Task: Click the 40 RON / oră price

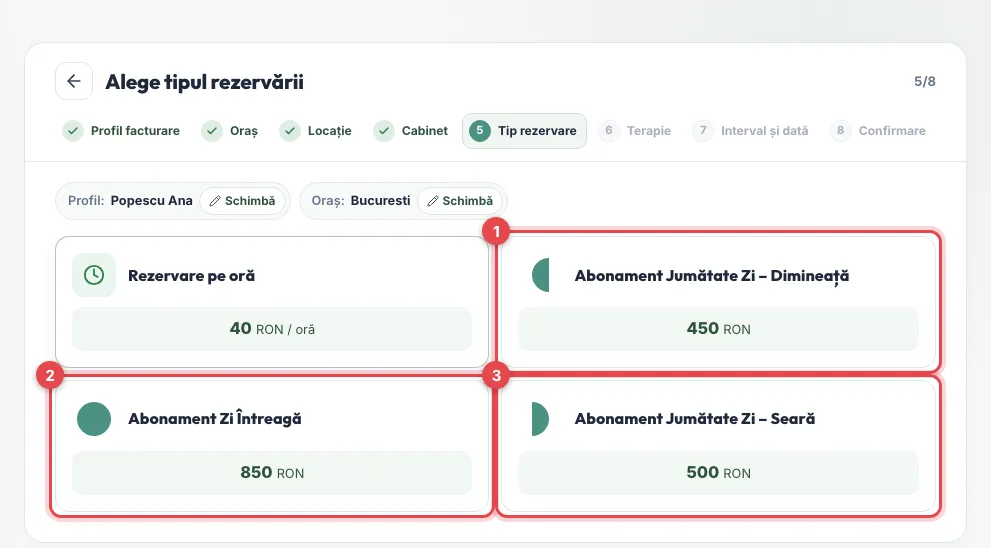Action: [x=272, y=329]
